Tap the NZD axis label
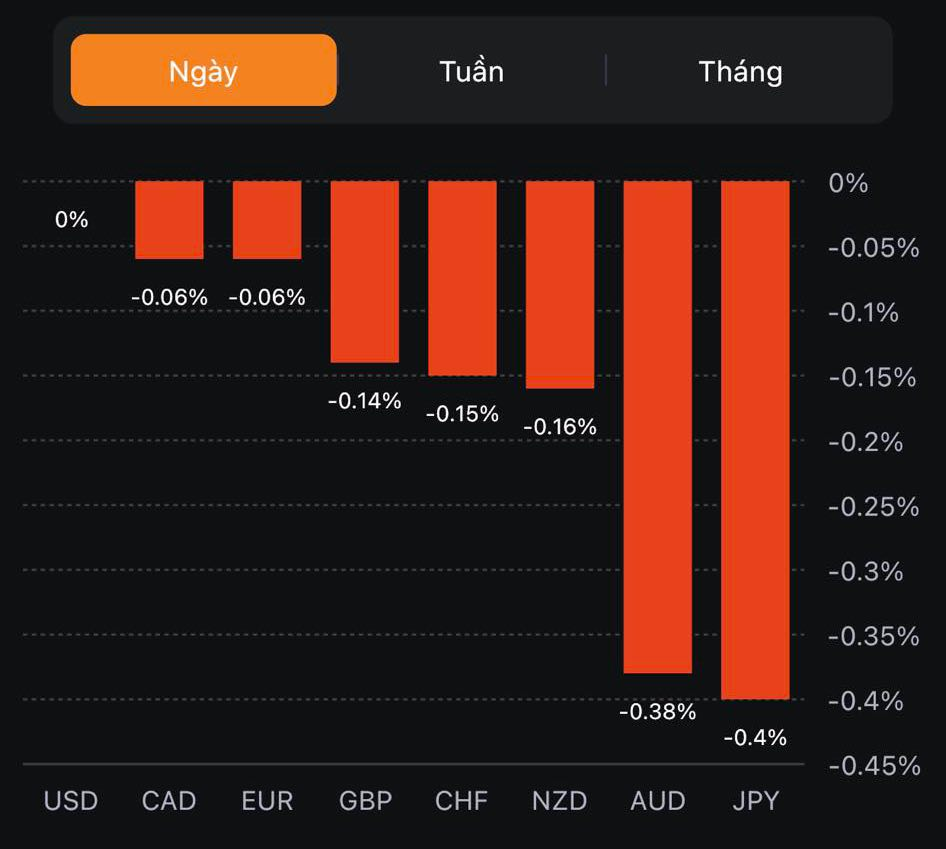This screenshot has height=849, width=946. [560, 801]
